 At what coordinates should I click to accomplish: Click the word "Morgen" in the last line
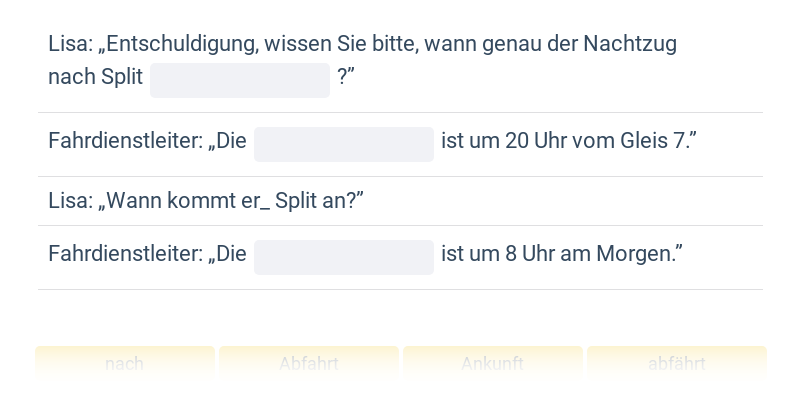pyautogui.click(x=634, y=254)
